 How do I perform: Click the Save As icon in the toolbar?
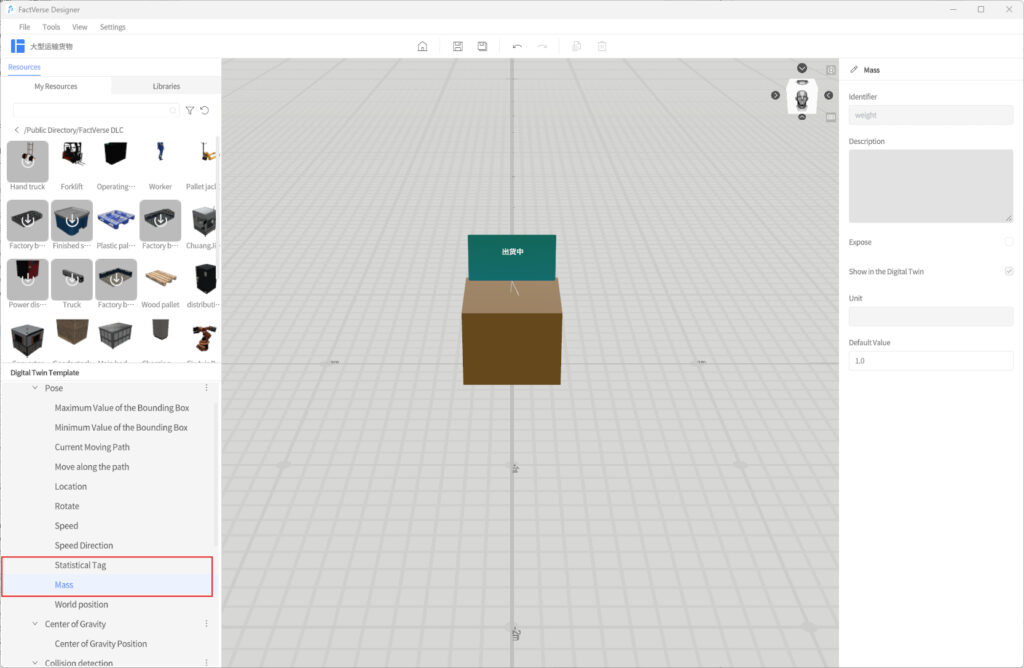coord(482,46)
